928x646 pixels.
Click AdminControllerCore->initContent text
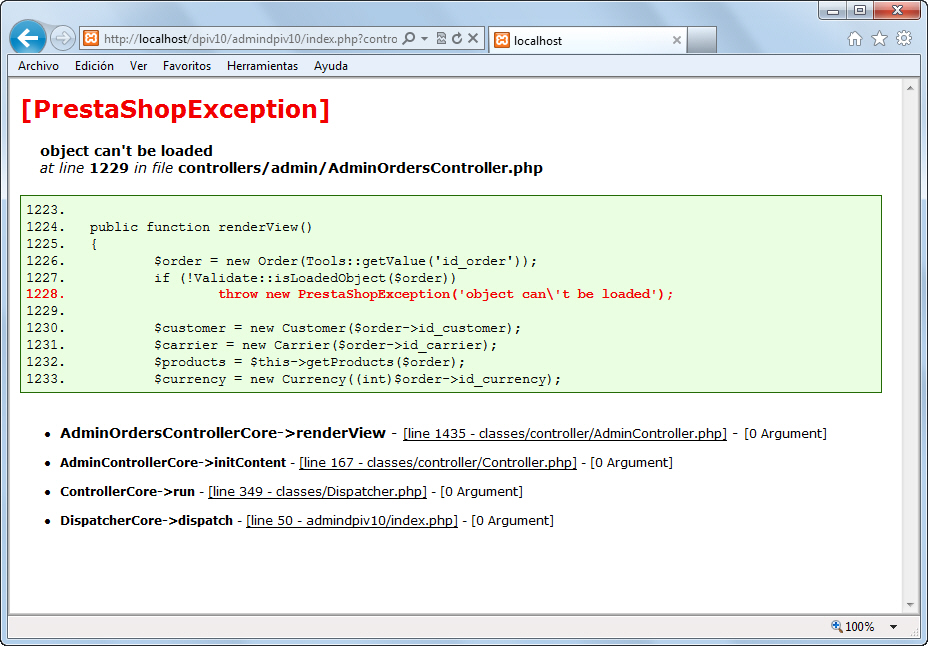(x=173, y=463)
